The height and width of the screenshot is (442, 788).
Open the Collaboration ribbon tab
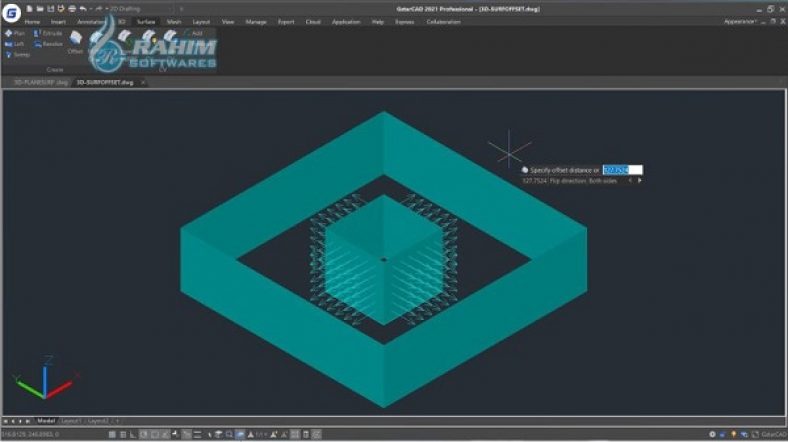tap(443, 22)
